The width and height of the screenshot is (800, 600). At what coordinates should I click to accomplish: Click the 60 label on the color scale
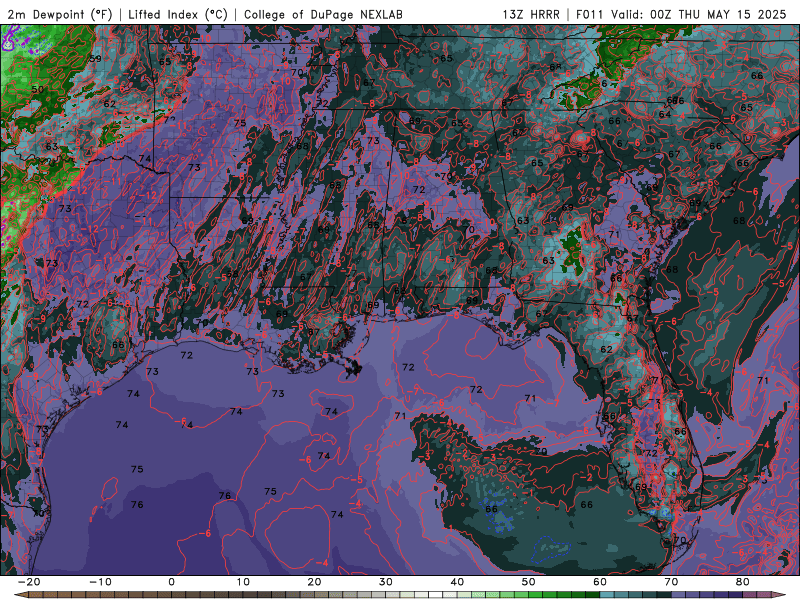600,582
